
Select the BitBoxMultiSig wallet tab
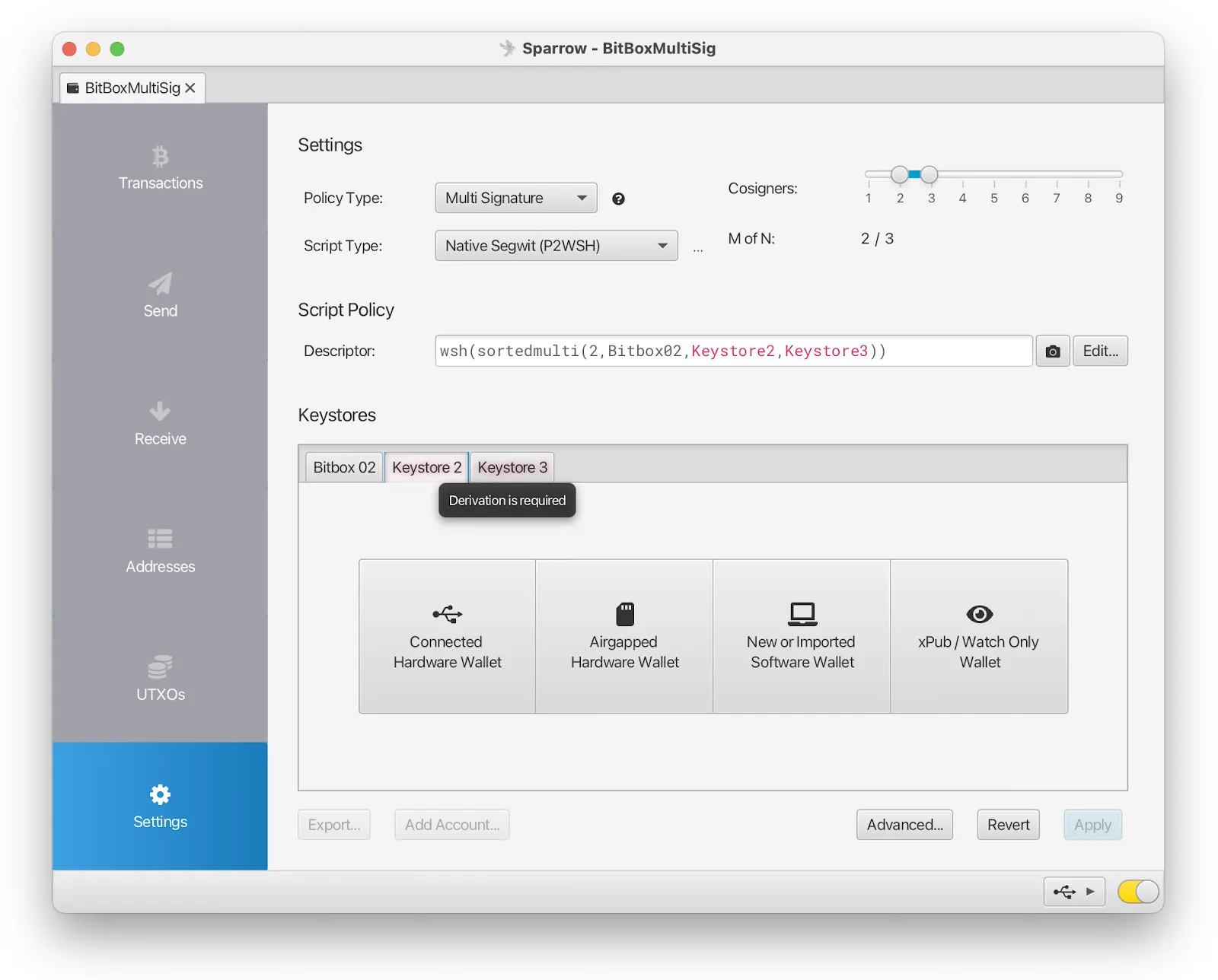click(x=132, y=87)
